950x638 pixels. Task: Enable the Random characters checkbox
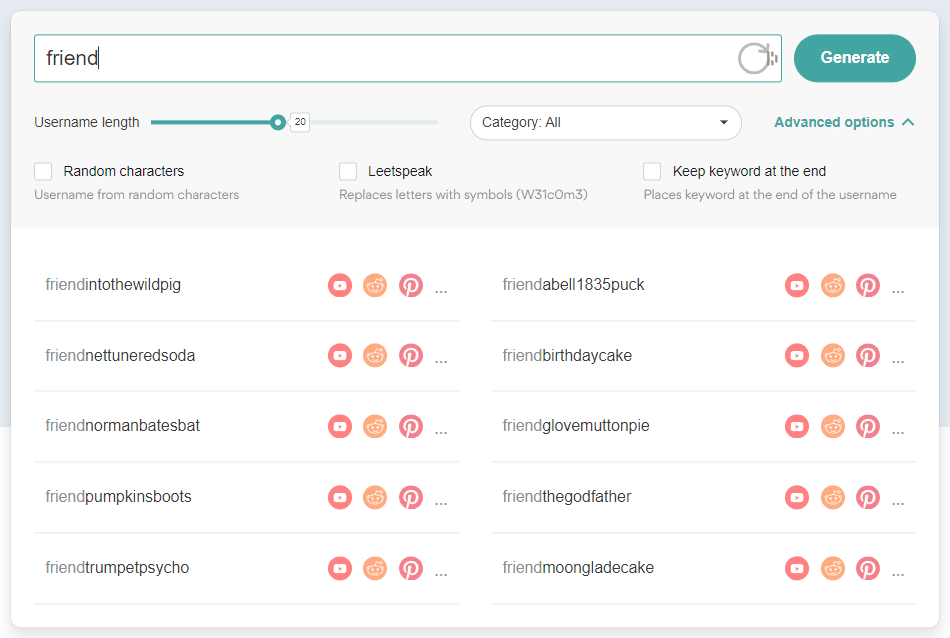click(x=43, y=171)
